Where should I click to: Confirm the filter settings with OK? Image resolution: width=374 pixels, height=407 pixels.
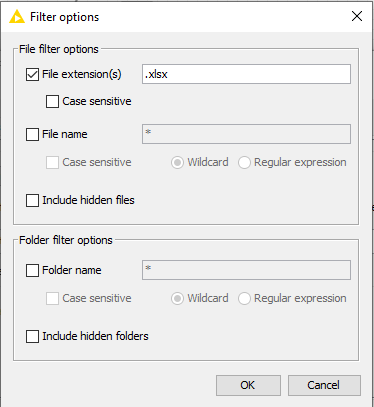[x=248, y=385]
